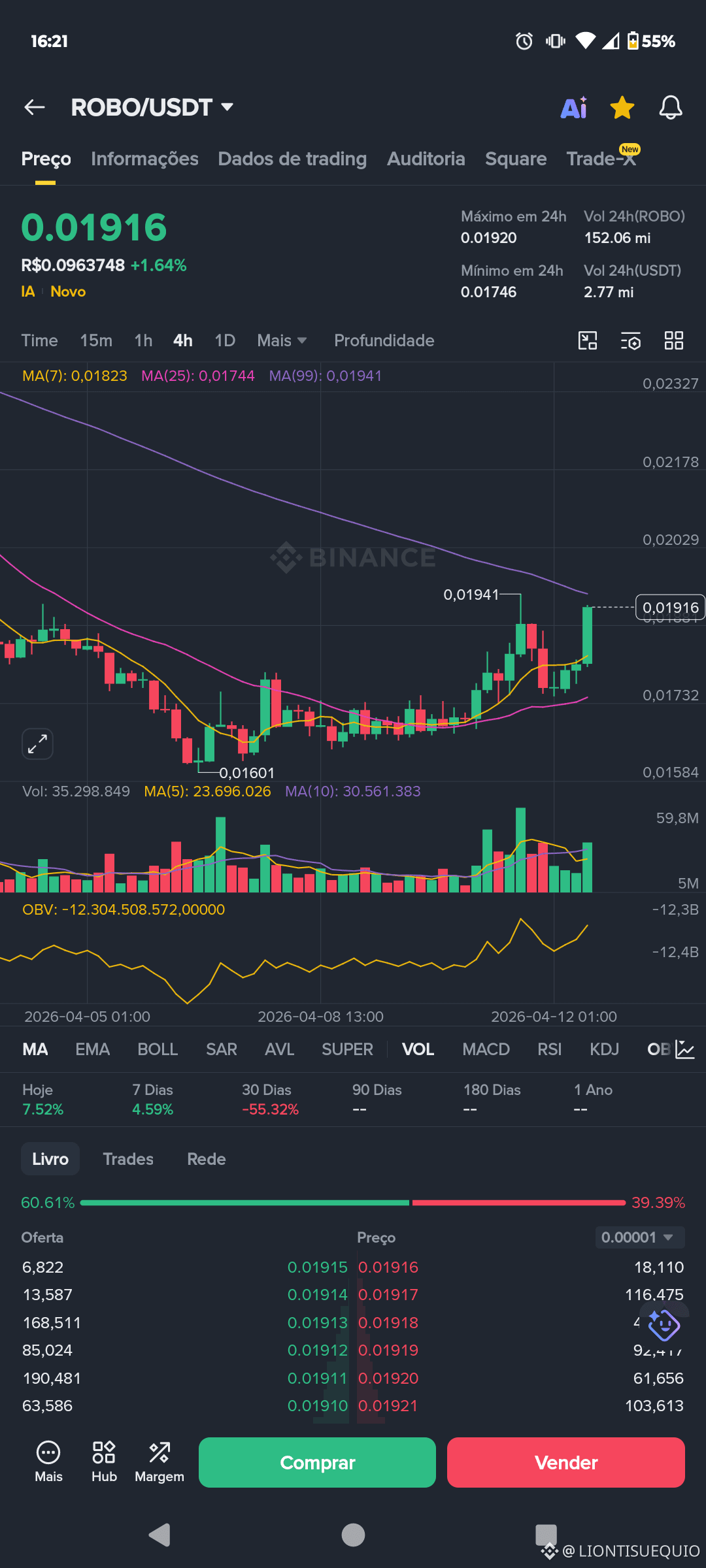This screenshot has height=1568, width=706.
Task: Click the 30 Dias -55.32% performance stat
Action: 270,1100
